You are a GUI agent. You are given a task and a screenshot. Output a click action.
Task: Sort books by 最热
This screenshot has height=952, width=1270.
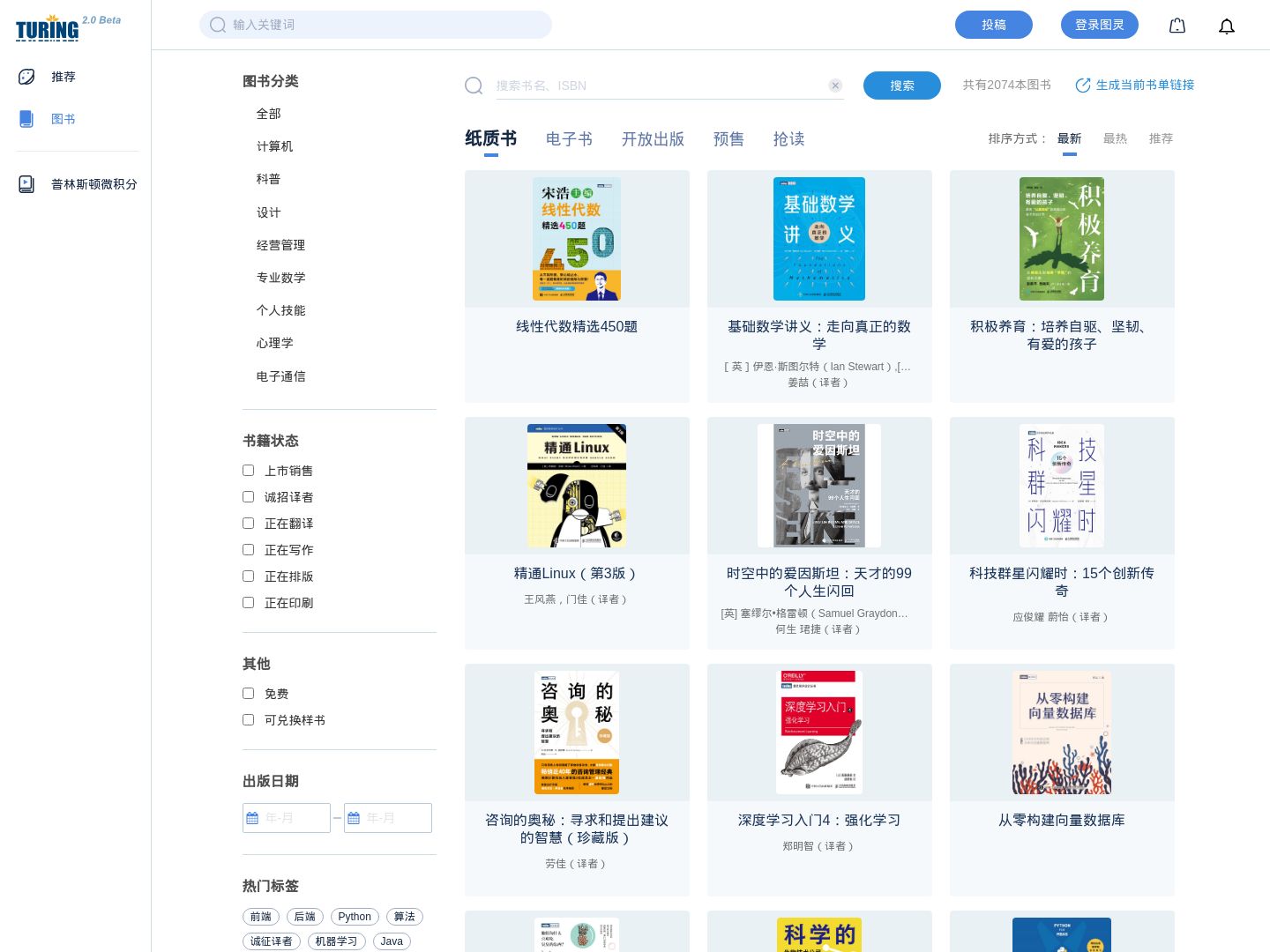pos(1116,138)
